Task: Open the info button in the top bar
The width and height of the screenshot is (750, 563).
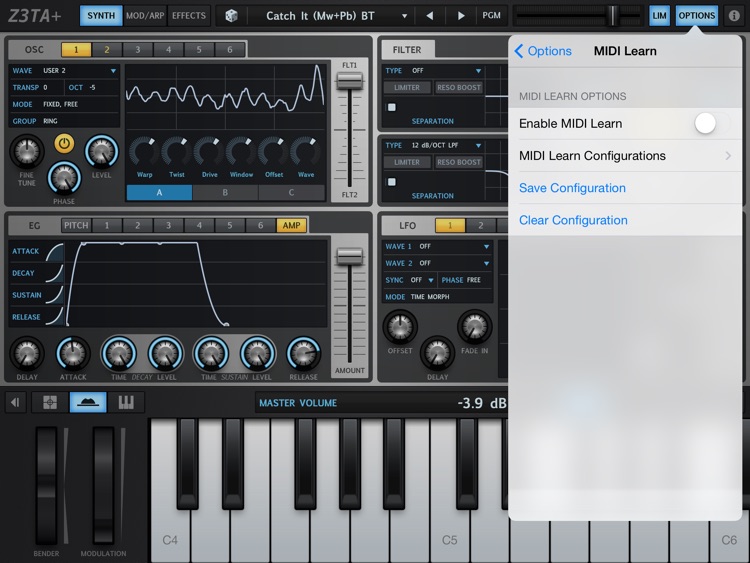Action: pyautogui.click(x=734, y=16)
